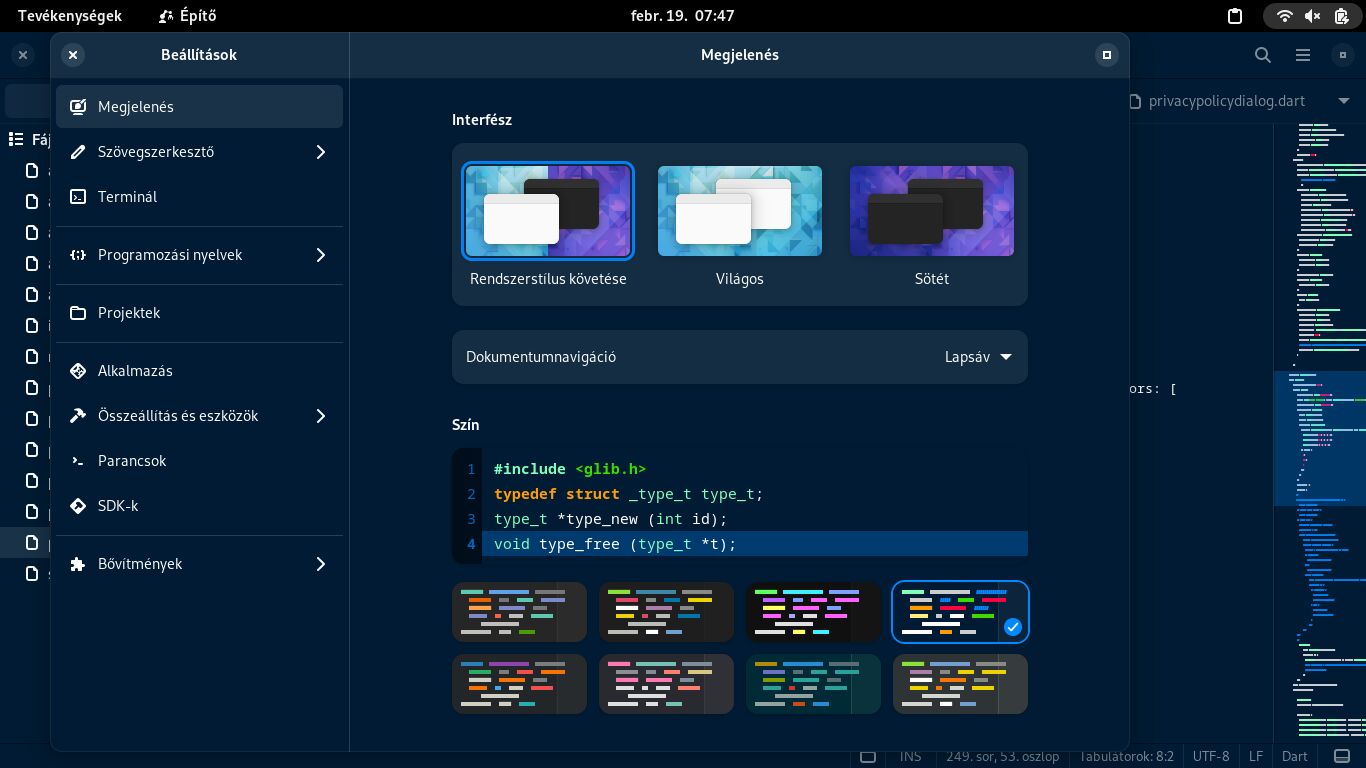Open the Építő app menu in top bar
The image size is (1366, 768).
pyautogui.click(x=188, y=16)
